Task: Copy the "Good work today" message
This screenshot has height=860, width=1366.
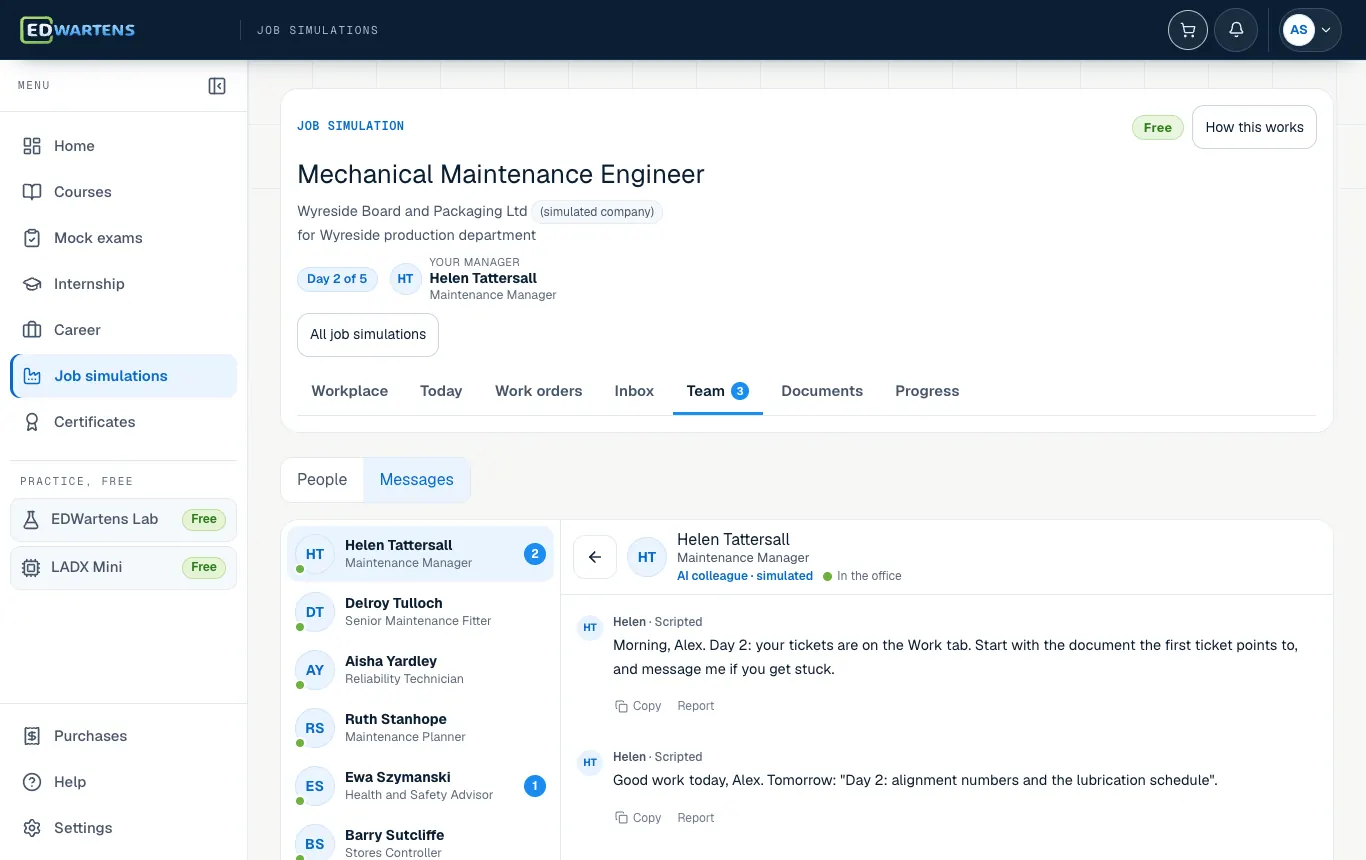Action: [638, 818]
